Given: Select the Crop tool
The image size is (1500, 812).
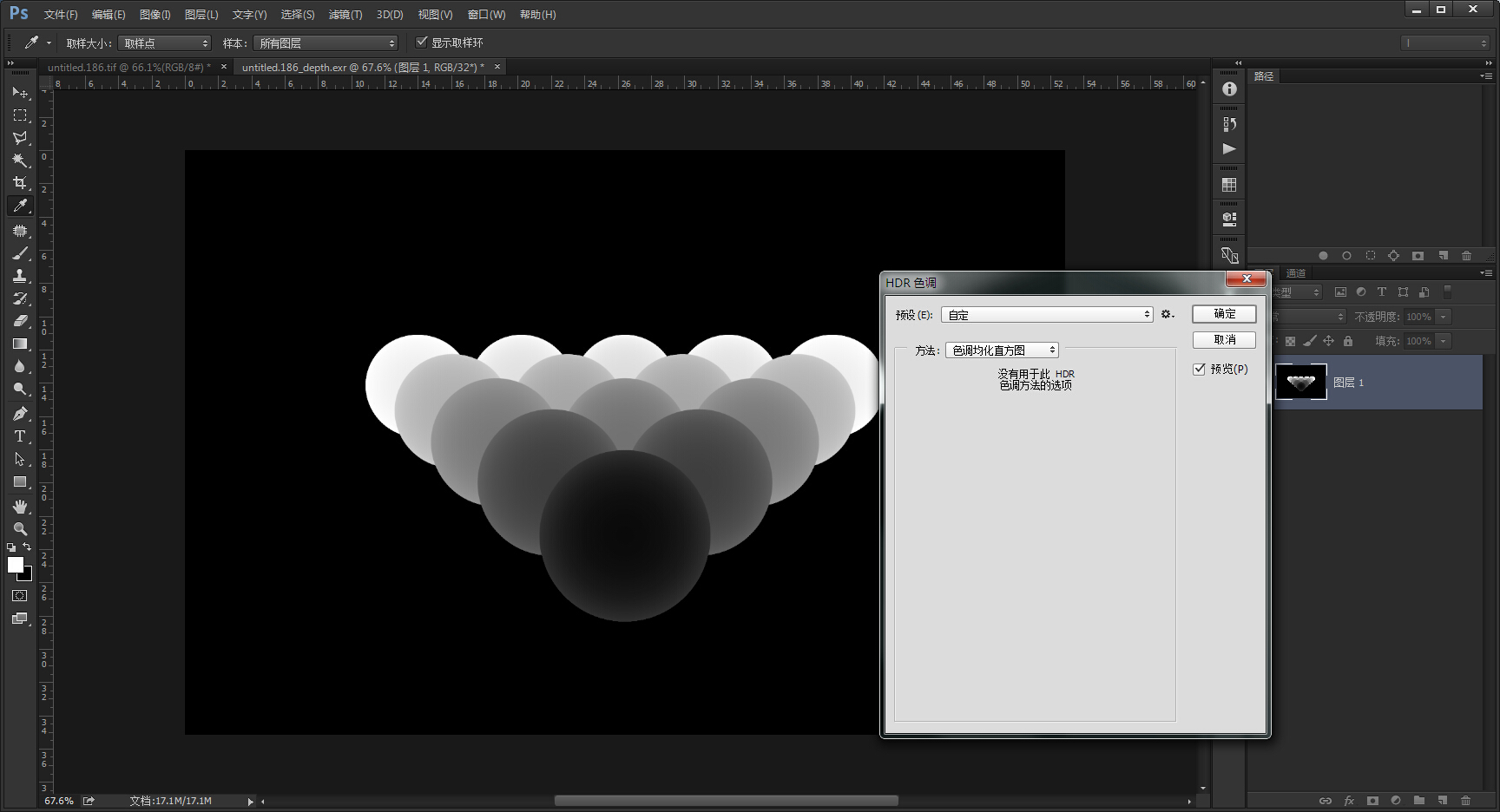Looking at the screenshot, I should tap(20, 183).
